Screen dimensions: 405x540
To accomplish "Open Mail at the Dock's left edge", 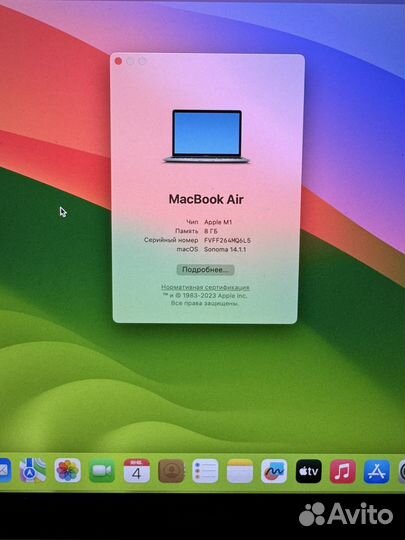I will [x=5, y=470].
